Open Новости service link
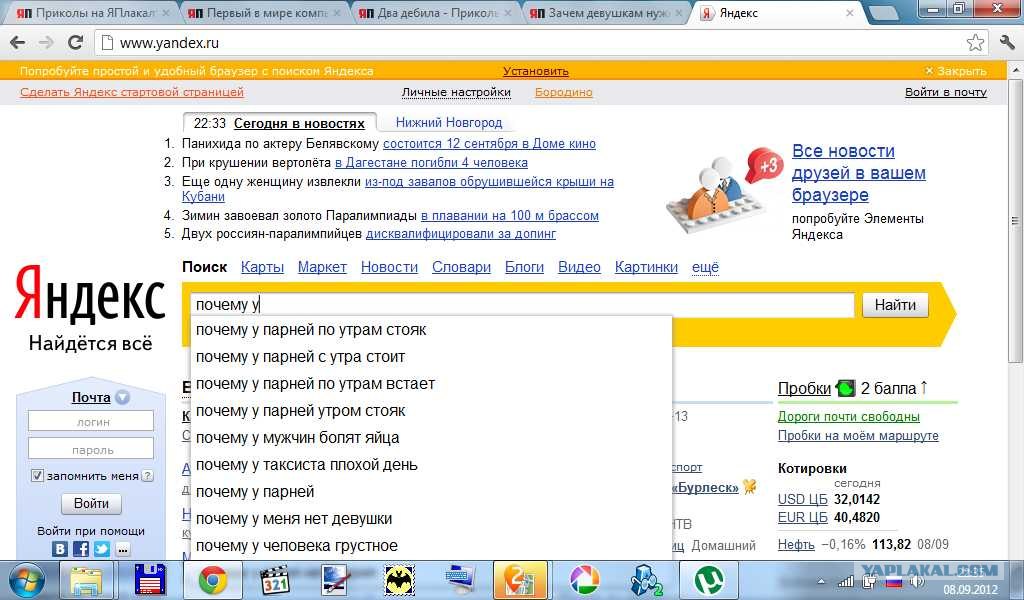 coord(389,267)
